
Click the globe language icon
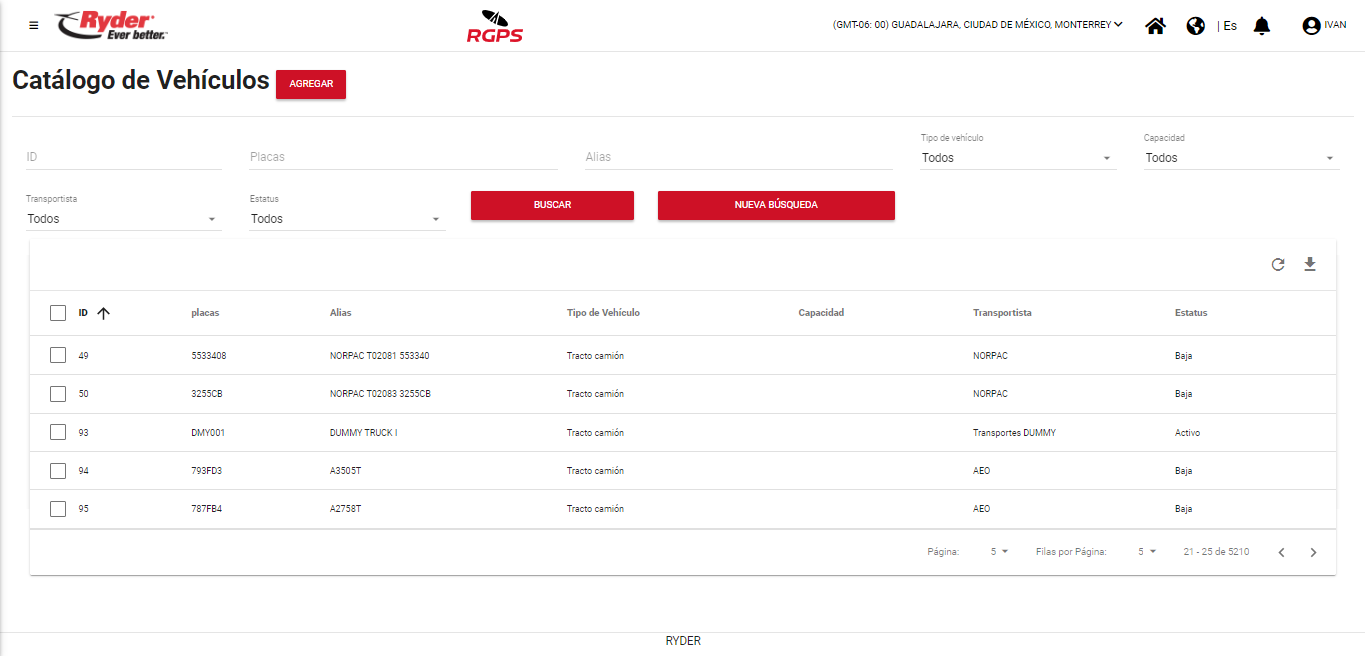(1195, 26)
